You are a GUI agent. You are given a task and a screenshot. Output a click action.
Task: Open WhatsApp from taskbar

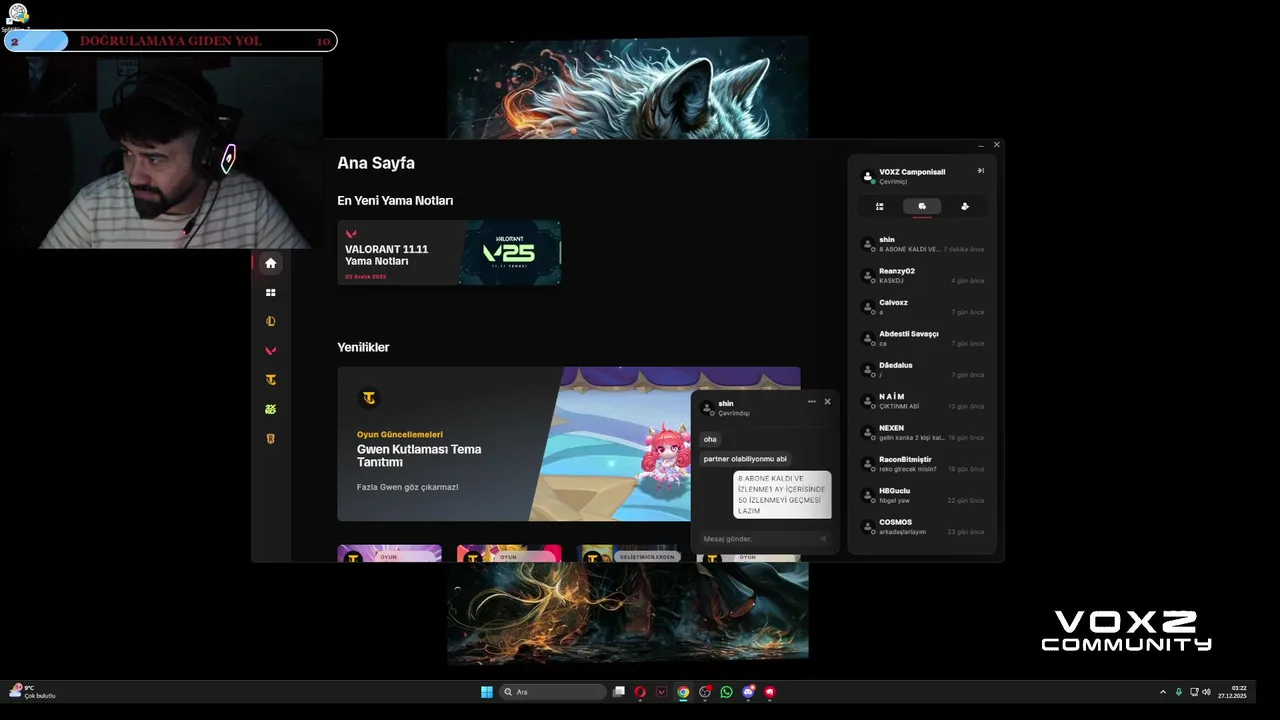pyautogui.click(x=727, y=692)
